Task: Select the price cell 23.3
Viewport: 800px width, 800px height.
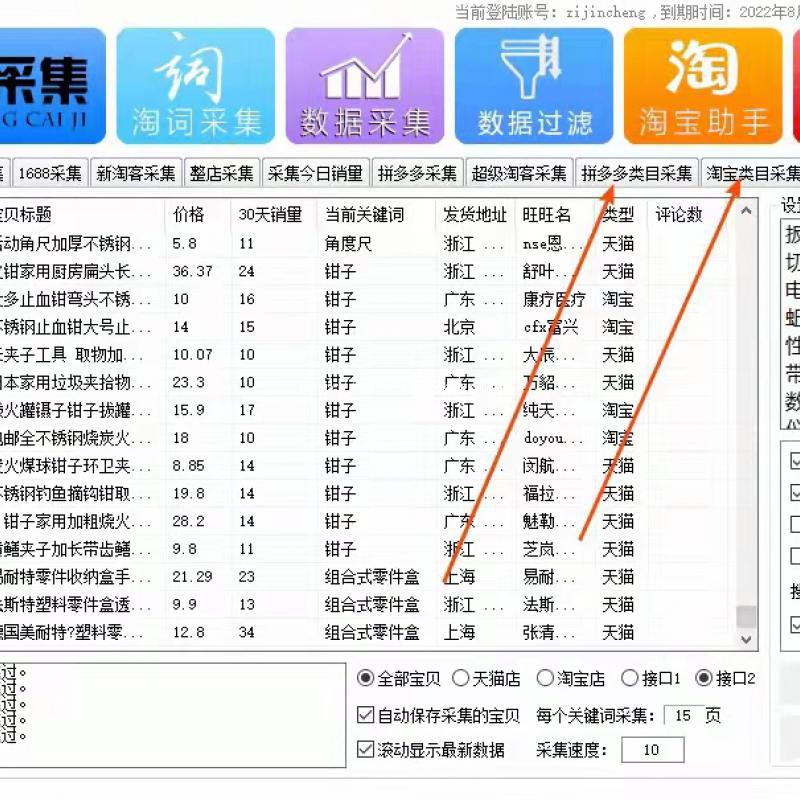Action: pos(188,382)
